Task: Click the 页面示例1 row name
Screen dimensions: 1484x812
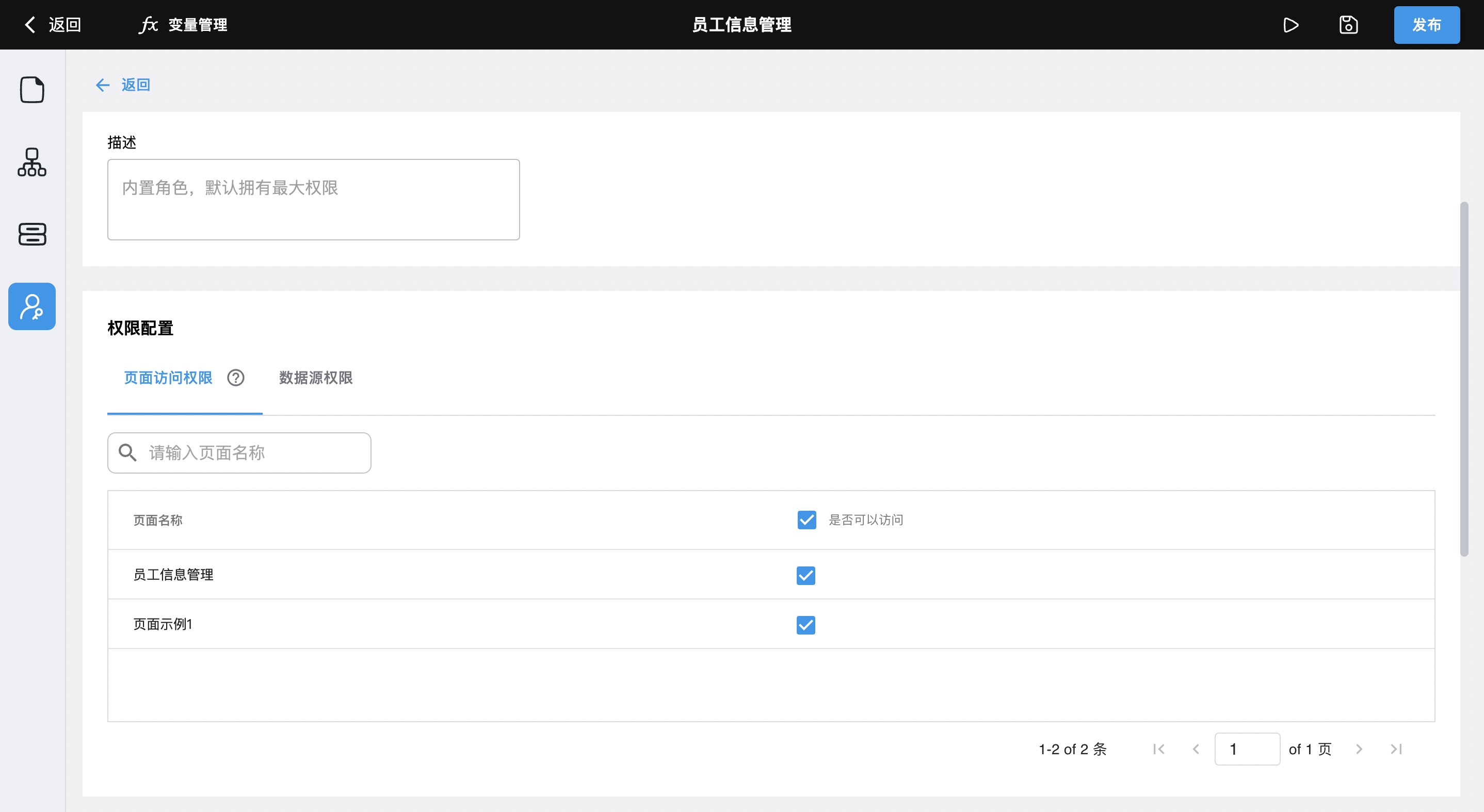Action: [163, 624]
